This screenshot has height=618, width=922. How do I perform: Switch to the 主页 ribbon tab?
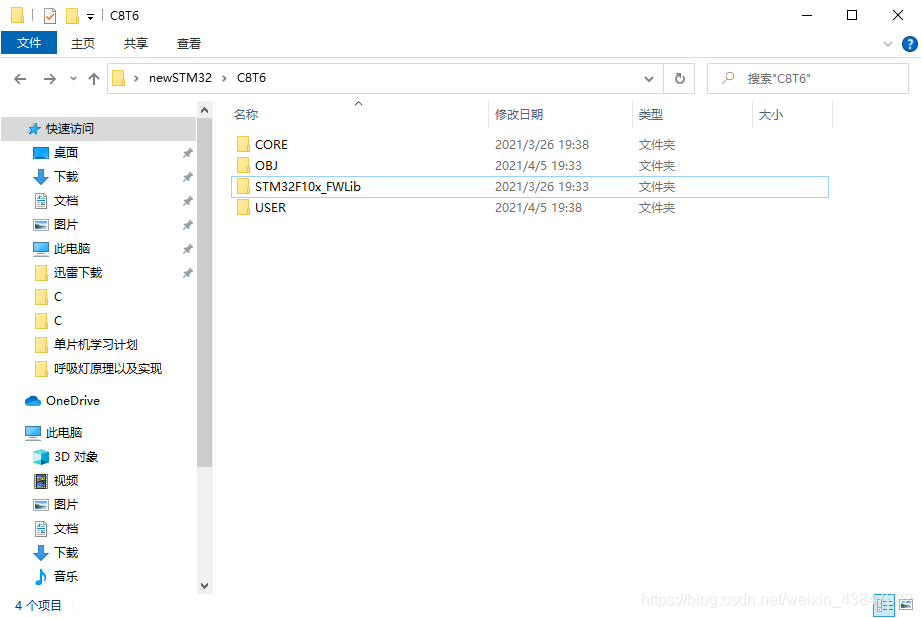[83, 44]
